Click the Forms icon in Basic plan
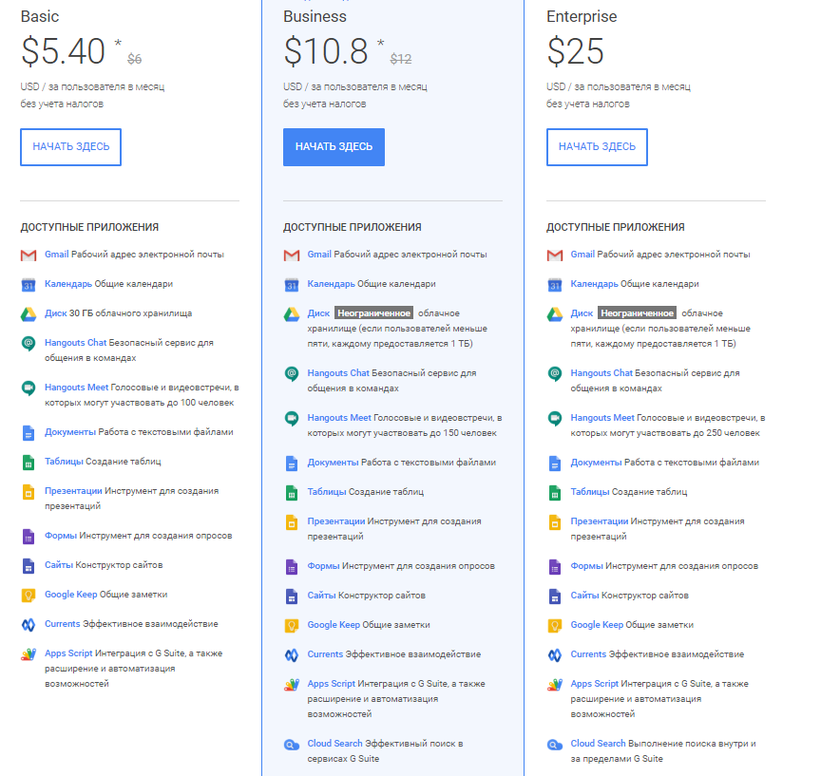The height and width of the screenshot is (776, 840). click(28, 537)
